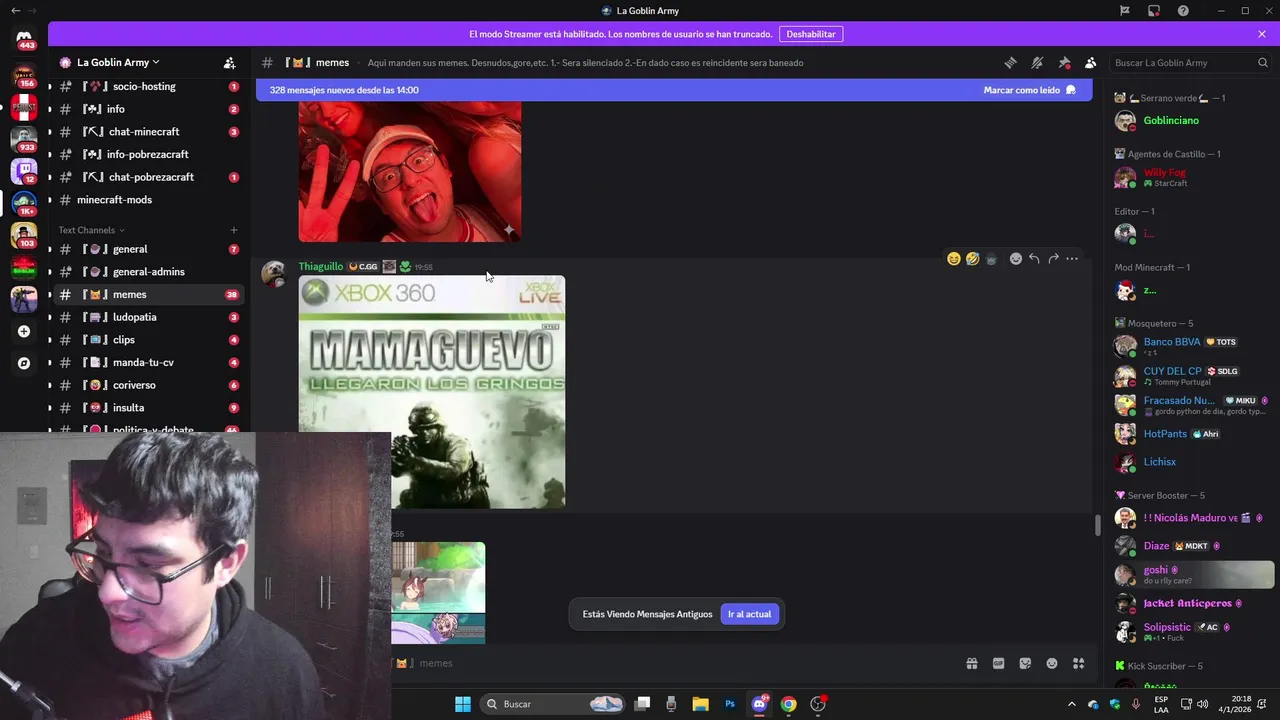Open the coriverso channel
Screen dimensions: 1280x720
148,385
